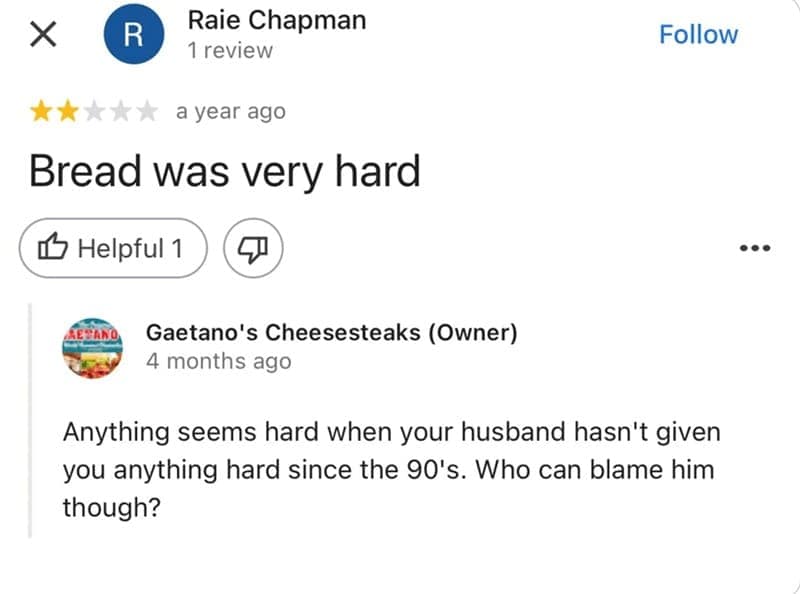Click the Gaetano's logo thumbnail
Viewport: 800px width, 594px height.
pos(92,347)
